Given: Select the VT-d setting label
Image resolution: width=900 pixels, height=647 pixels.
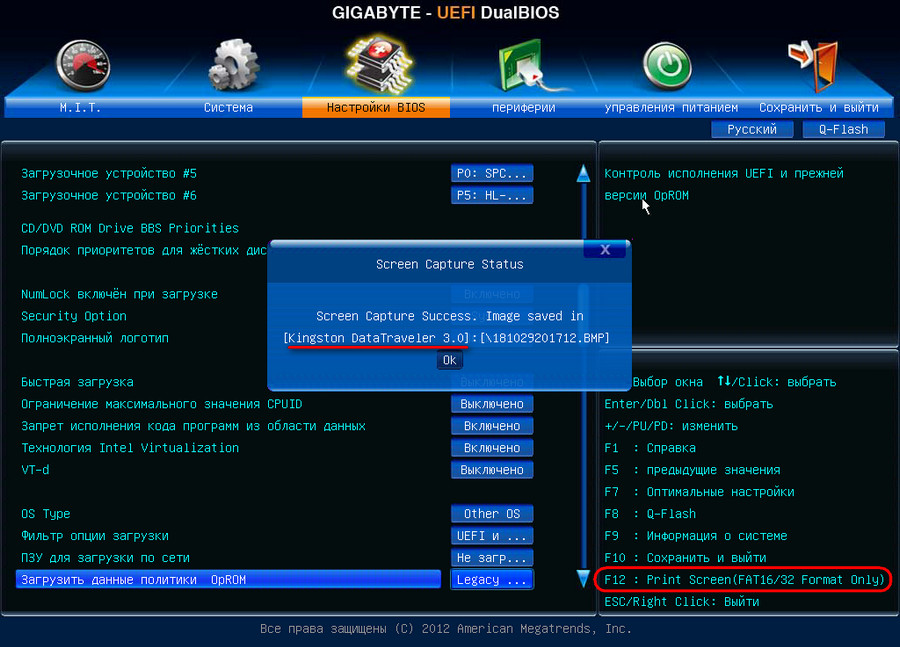Looking at the screenshot, I should click(35, 470).
